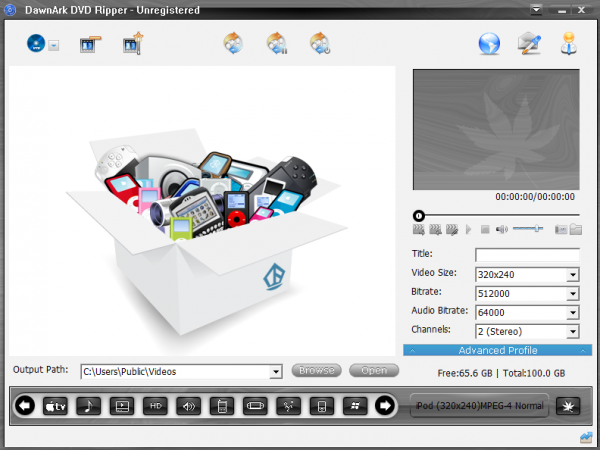Expand the load DVD dropdown arrow
The height and width of the screenshot is (450, 600).
[x=54, y=46]
